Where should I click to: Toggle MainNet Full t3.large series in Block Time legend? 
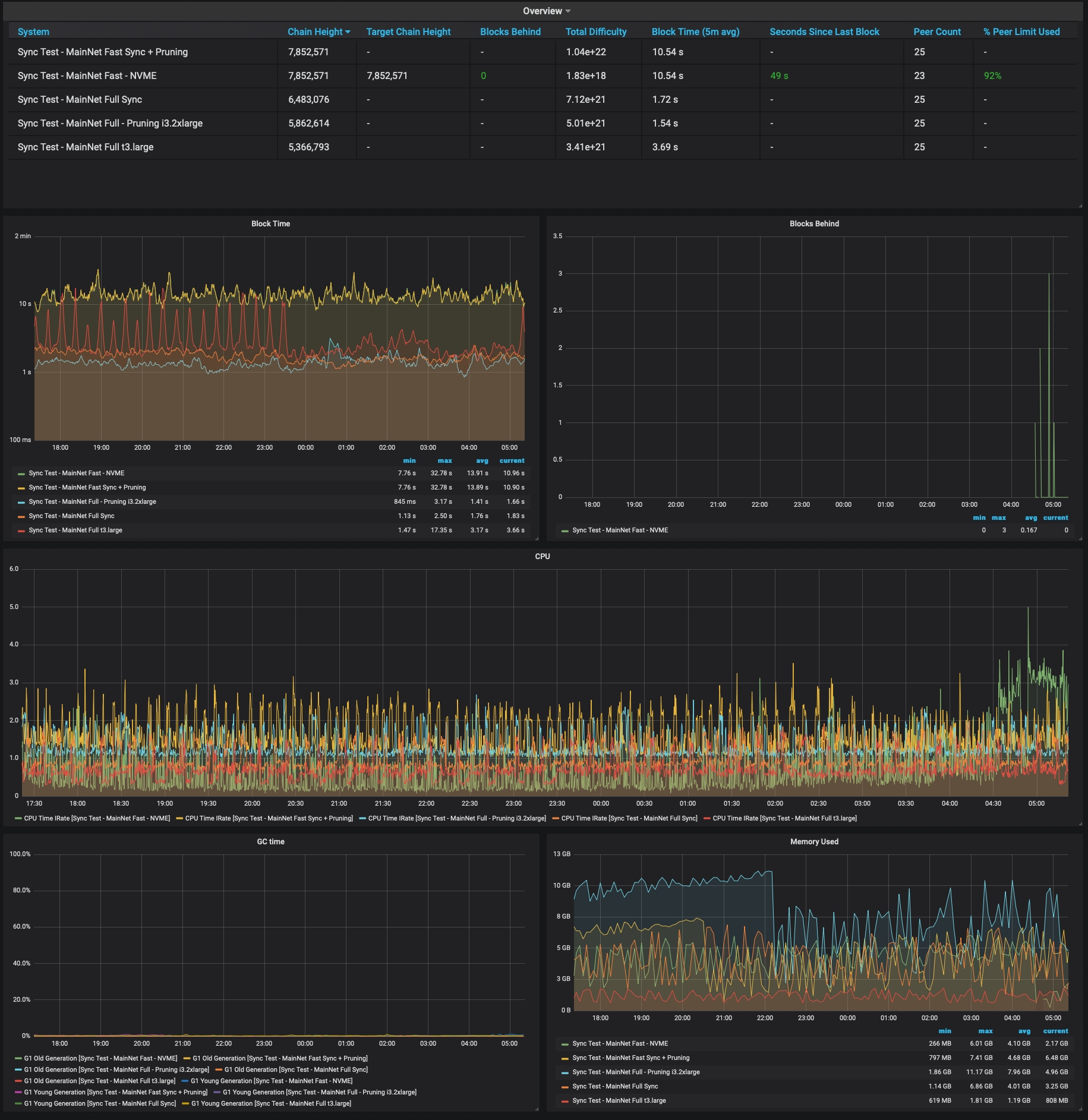(x=75, y=531)
